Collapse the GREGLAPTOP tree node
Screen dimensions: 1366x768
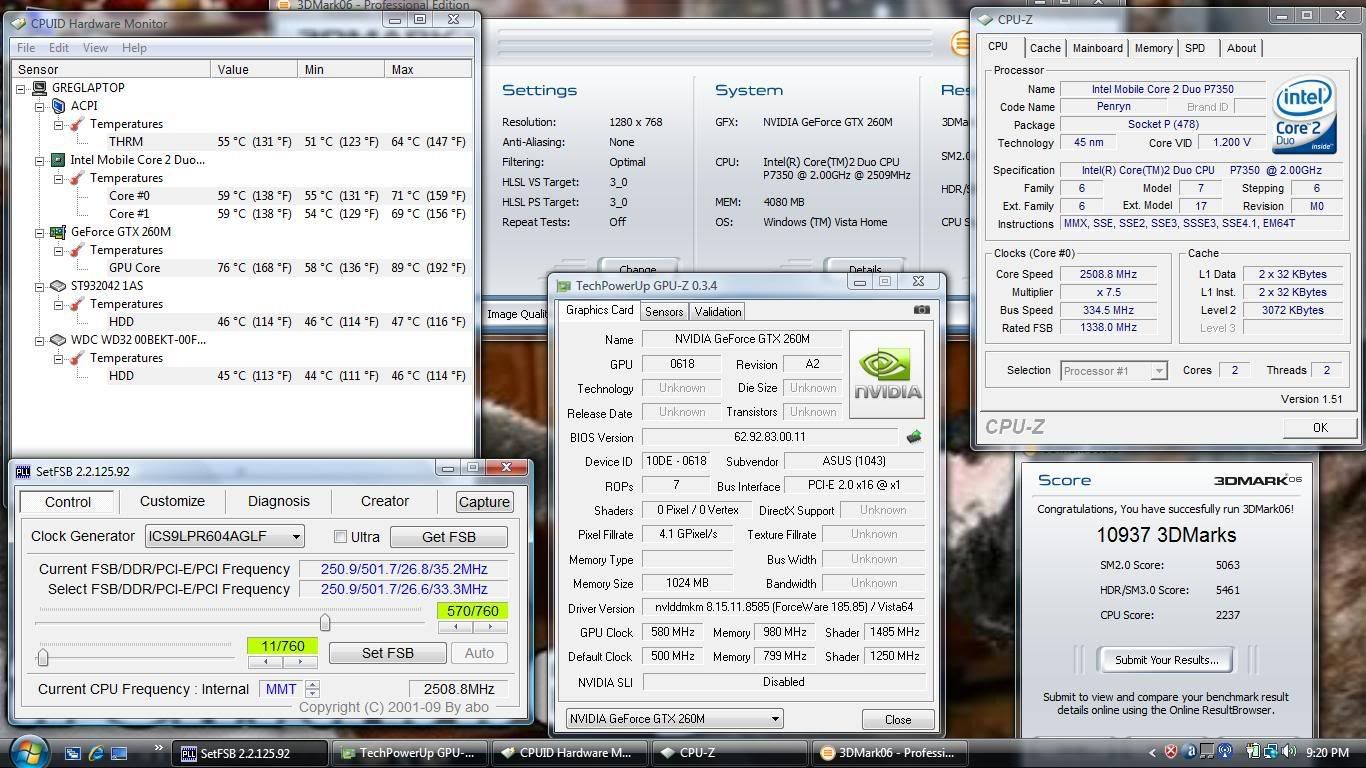point(21,88)
